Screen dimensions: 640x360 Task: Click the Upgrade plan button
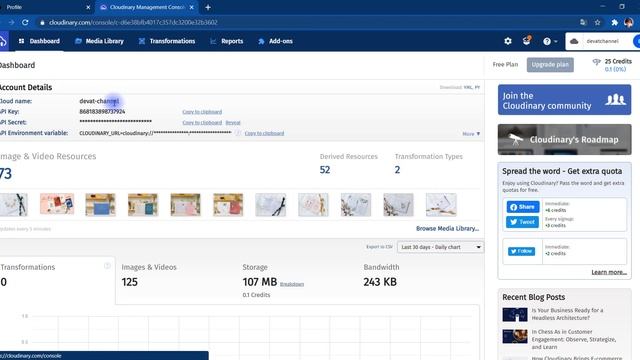click(550, 64)
